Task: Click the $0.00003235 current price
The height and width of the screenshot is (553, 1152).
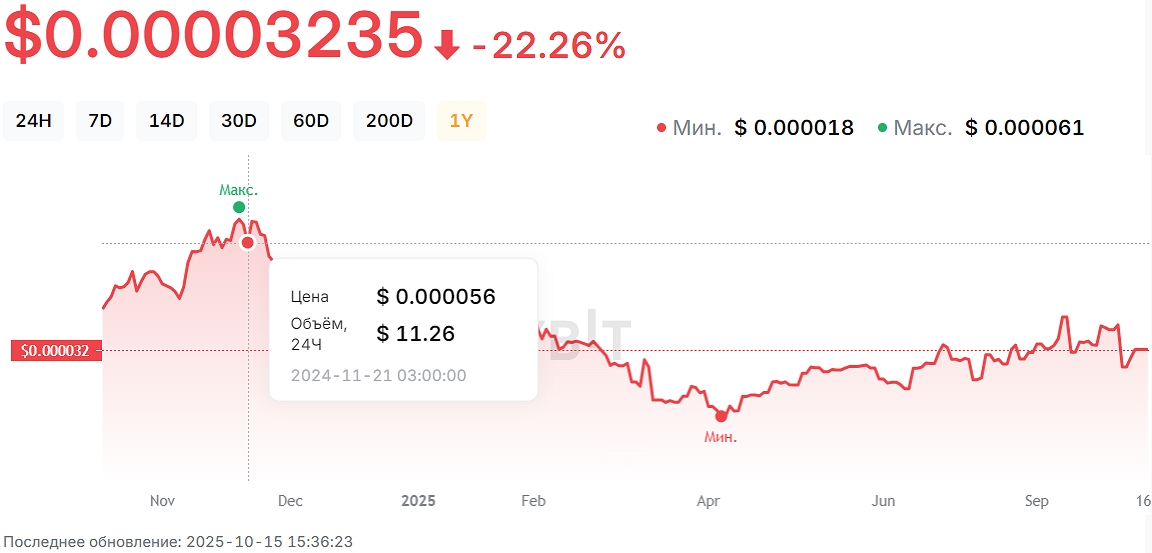Action: [x=215, y=35]
